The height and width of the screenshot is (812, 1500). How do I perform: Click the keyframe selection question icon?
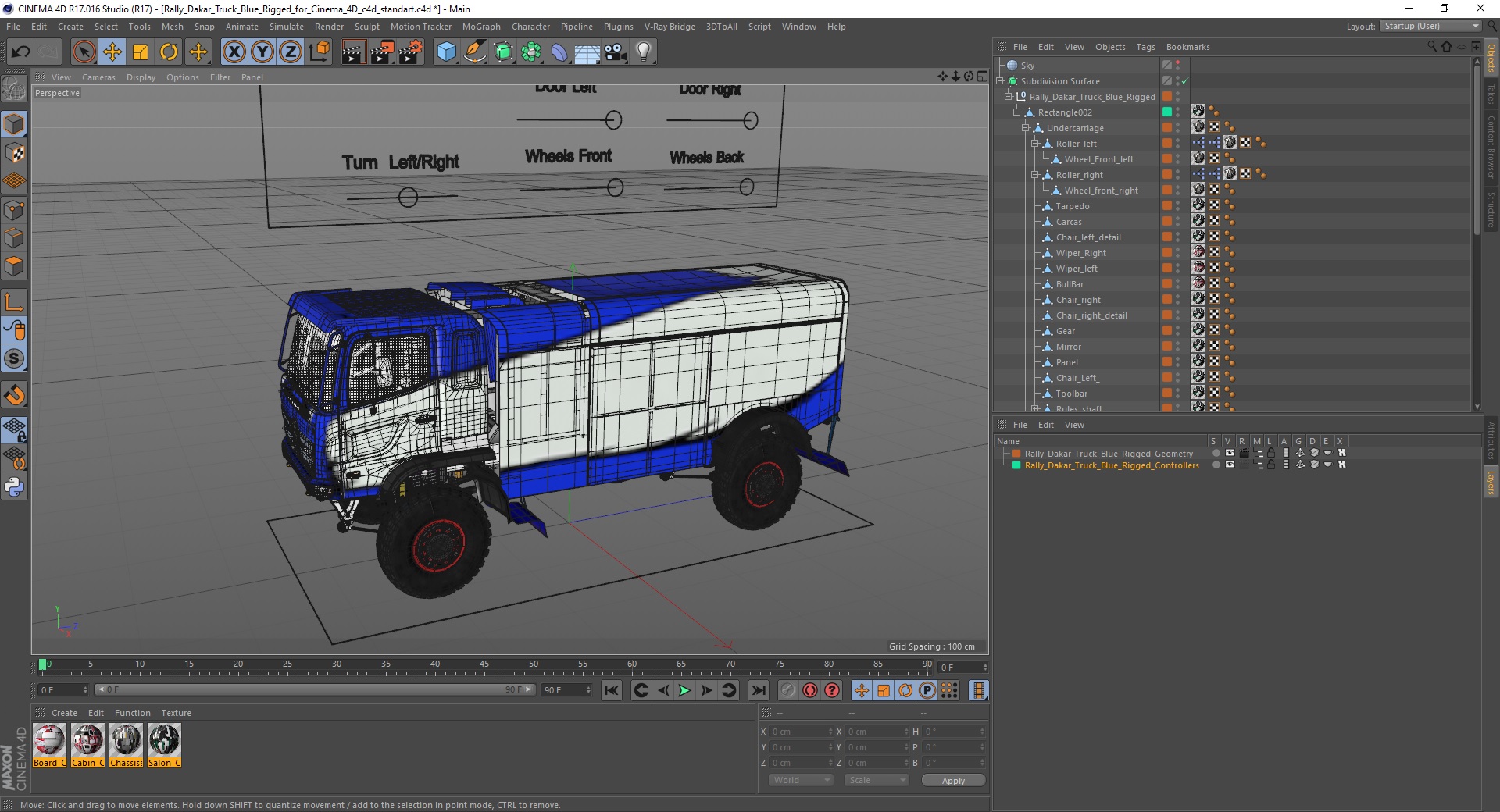click(x=832, y=690)
